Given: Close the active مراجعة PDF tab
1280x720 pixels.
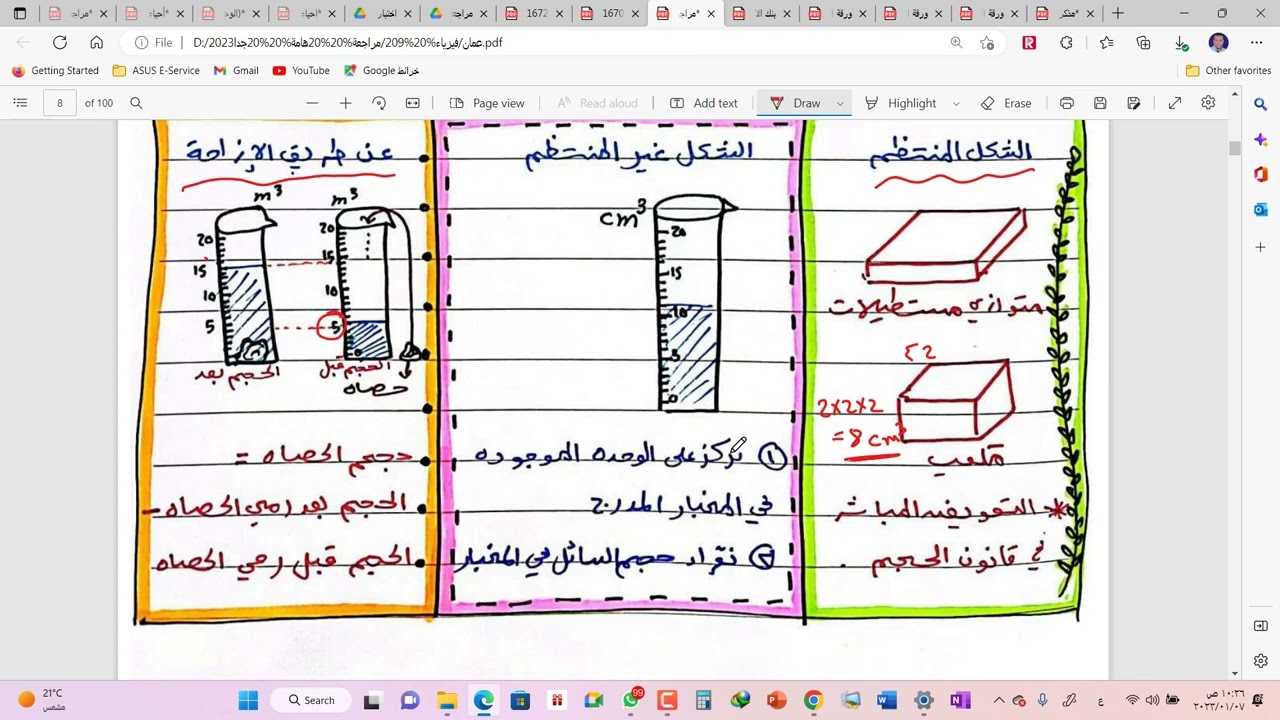Looking at the screenshot, I should pos(711,14).
